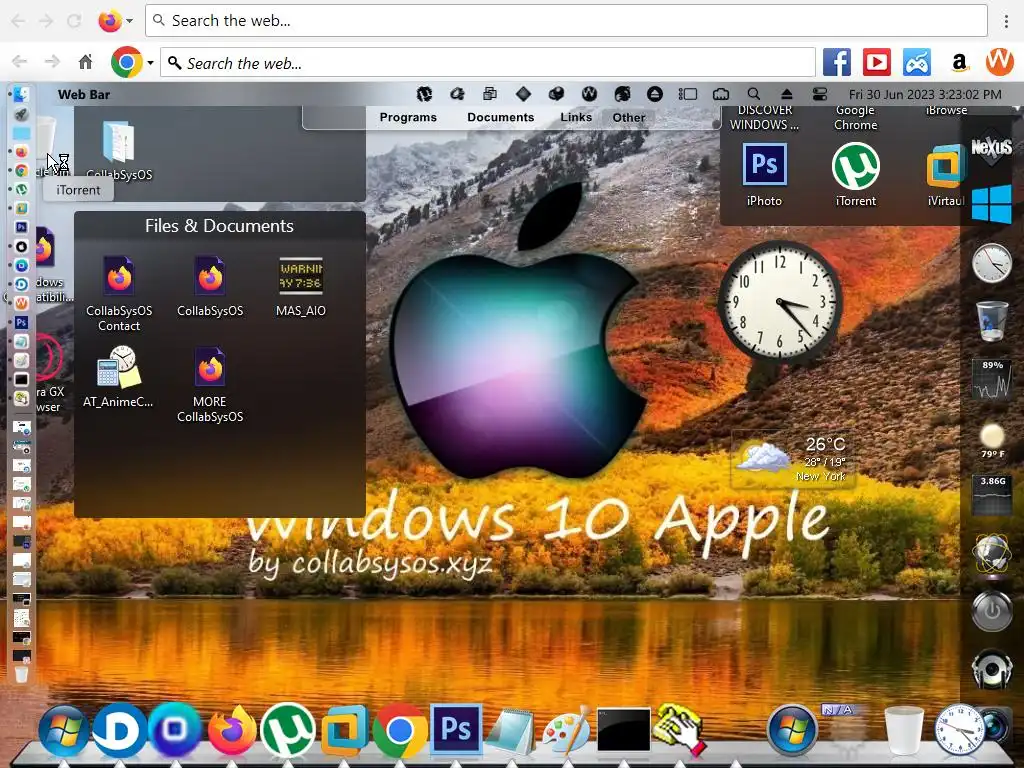
Task: Open the recycle bin on right dock
Action: click(991, 320)
